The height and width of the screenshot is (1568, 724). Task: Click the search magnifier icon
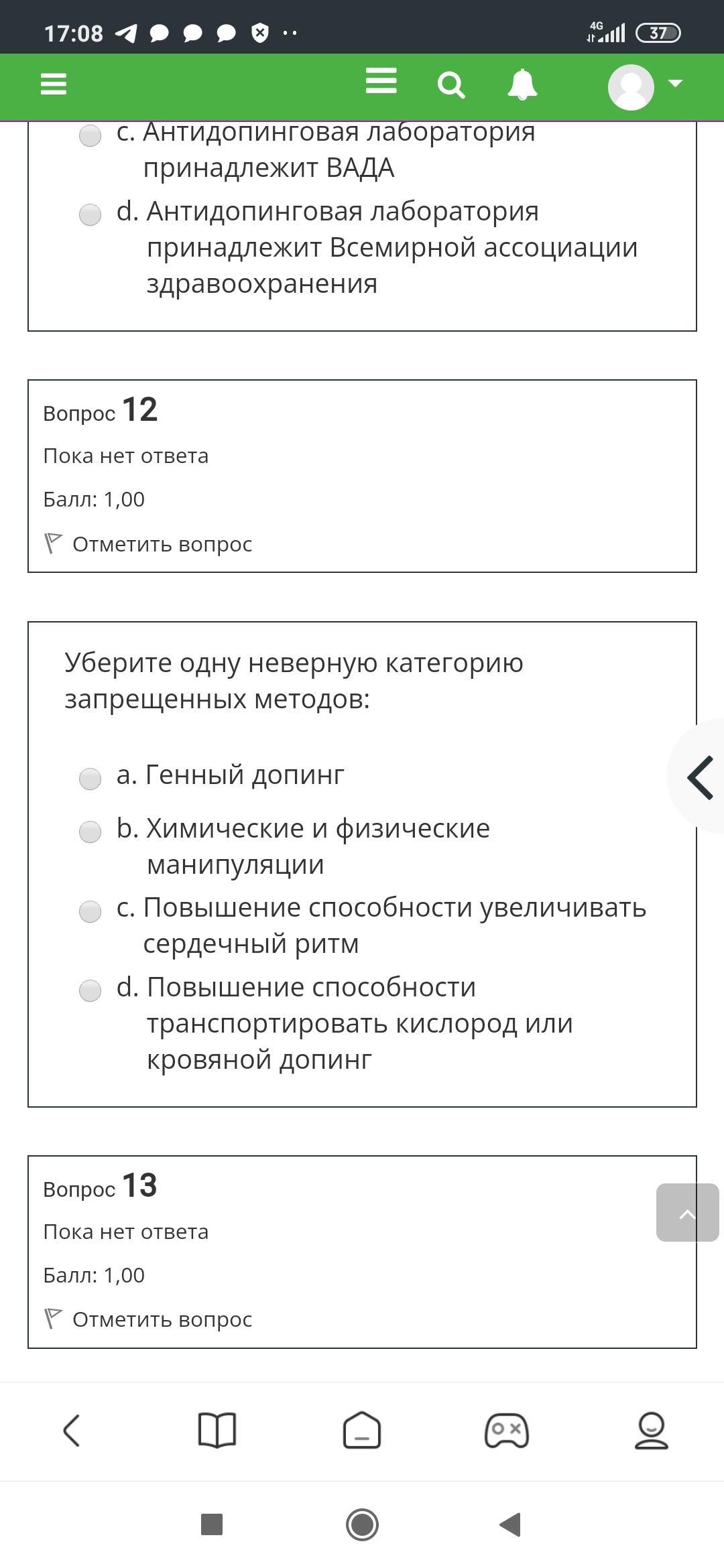(451, 86)
